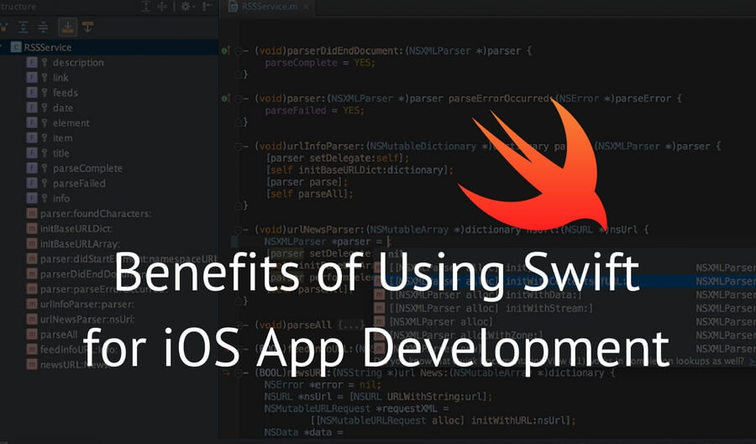Select RSSService class node in Structure tree
Image resolution: width=756 pixels, height=444 pixels.
[109, 47]
